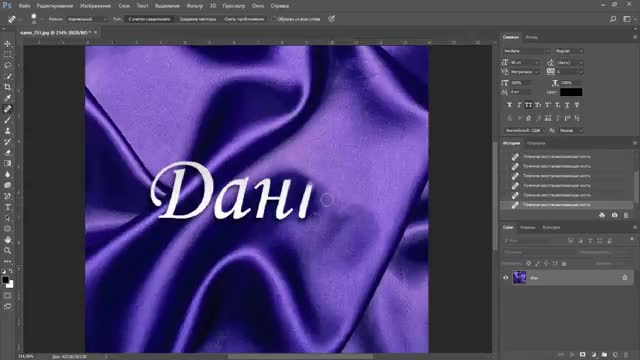Expand the Regular font style dropdown
This screenshot has width=640, height=360.
click(x=569, y=51)
